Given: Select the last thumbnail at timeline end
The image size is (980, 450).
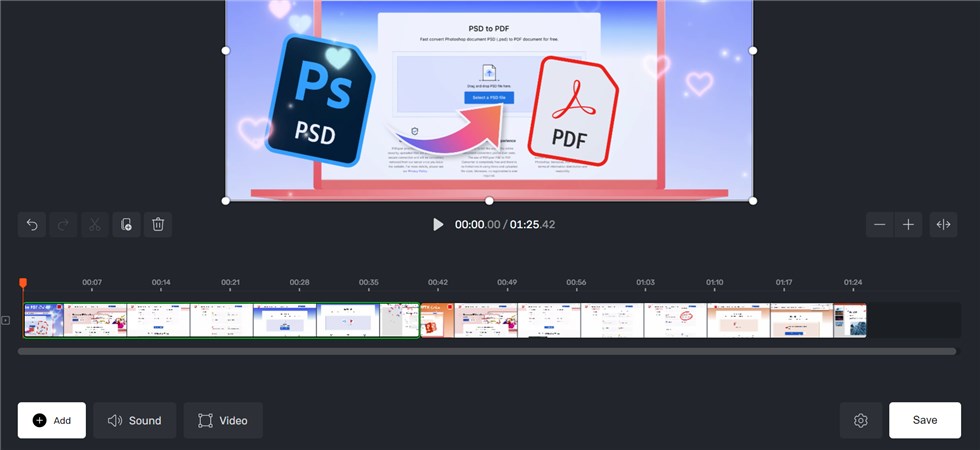Looking at the screenshot, I should (850, 321).
